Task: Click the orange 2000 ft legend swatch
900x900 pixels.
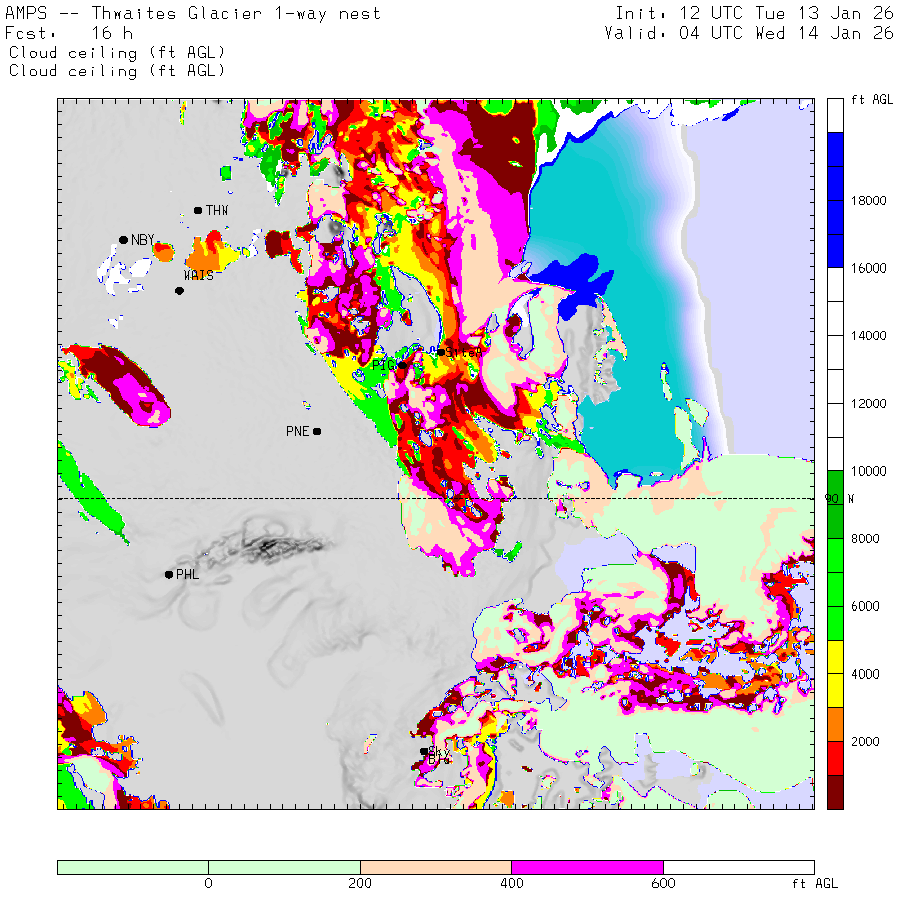Action: [x=836, y=725]
